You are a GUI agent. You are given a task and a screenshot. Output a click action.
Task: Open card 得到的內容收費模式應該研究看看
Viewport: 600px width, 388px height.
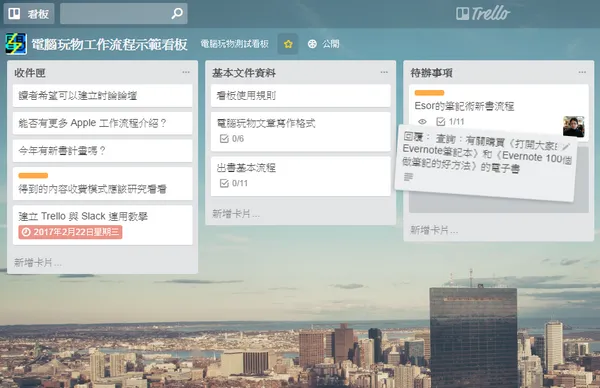pos(103,183)
